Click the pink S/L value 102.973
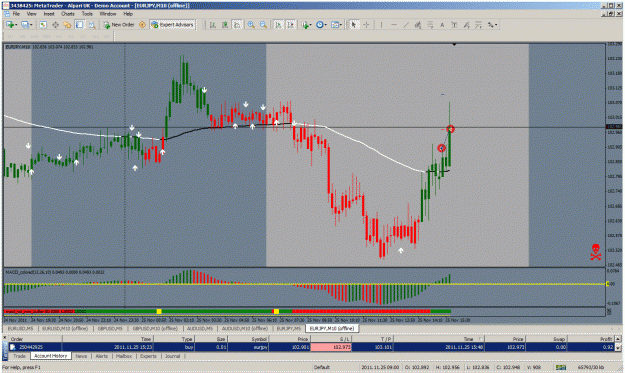The height and width of the screenshot is (373, 625). [331, 347]
